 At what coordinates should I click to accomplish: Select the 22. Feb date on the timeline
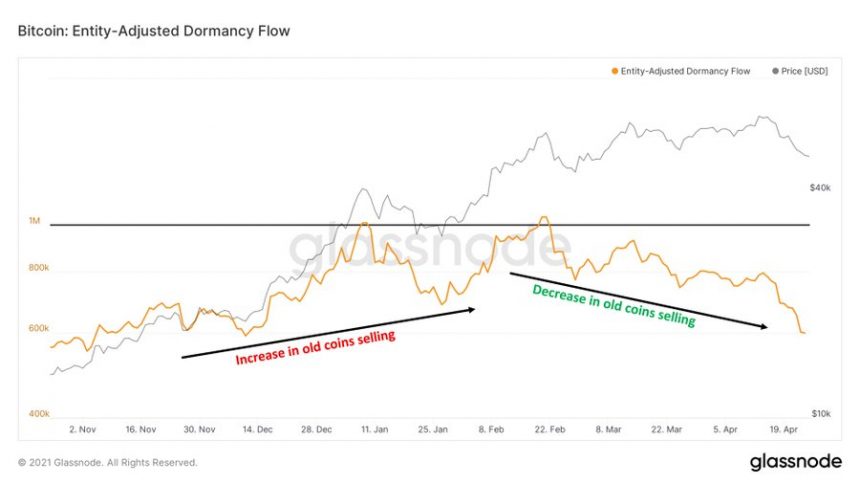[551, 429]
